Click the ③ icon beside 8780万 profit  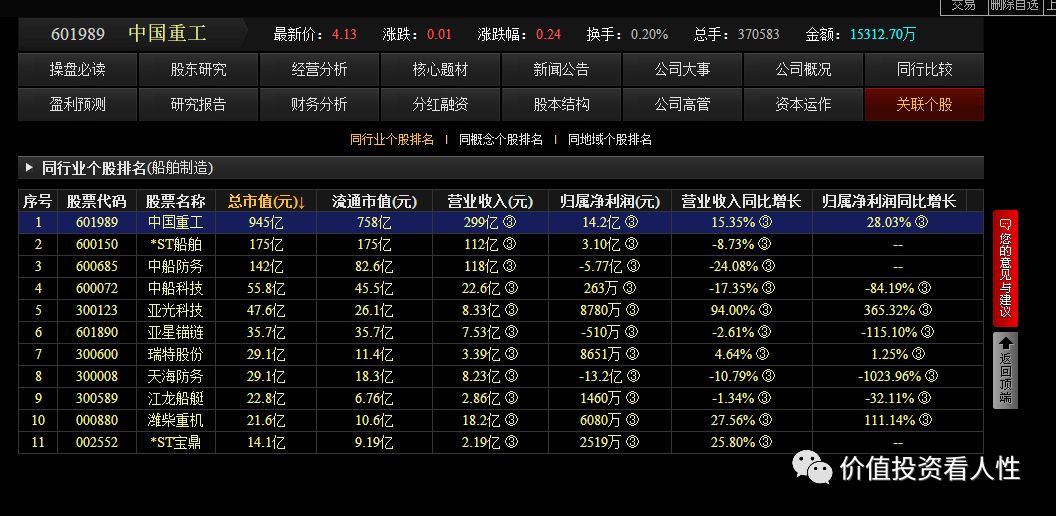630,310
